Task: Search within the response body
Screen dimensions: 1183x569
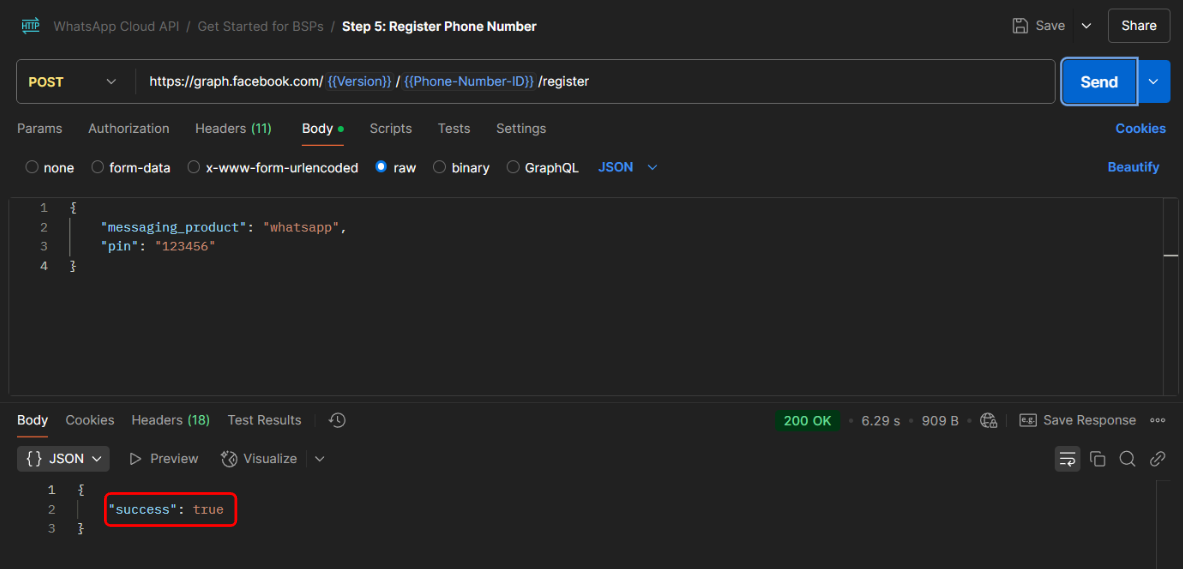Action: point(1127,459)
